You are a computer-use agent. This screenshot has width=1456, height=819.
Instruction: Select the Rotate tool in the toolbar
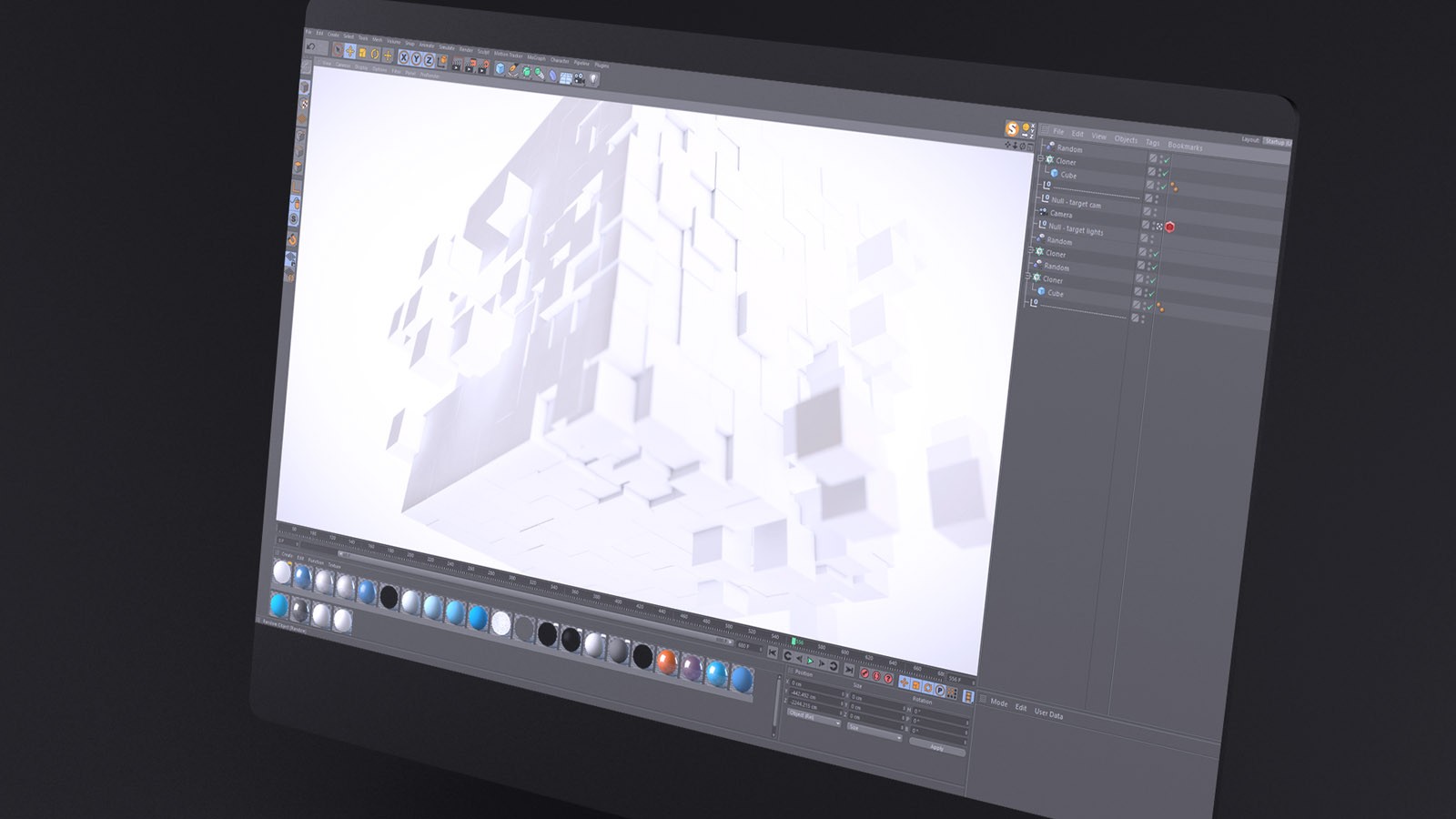(374, 55)
